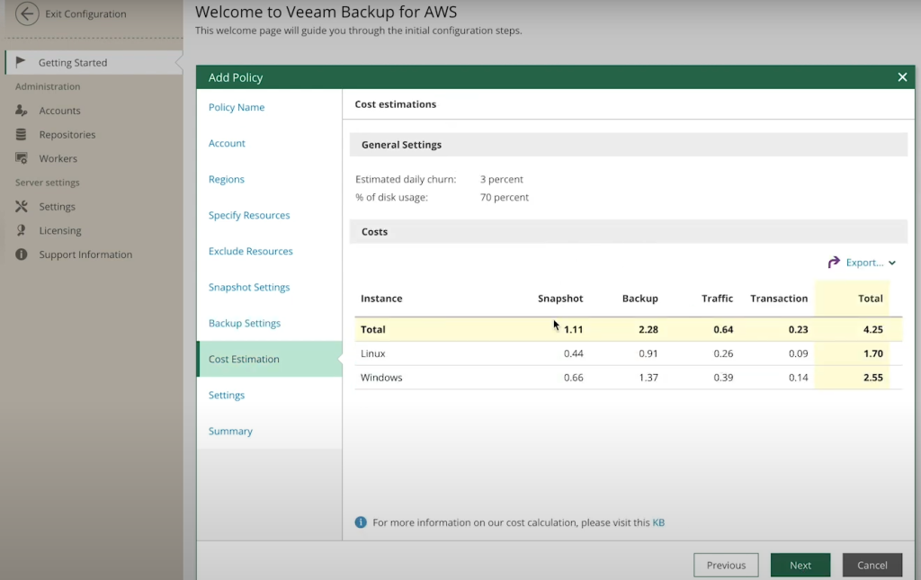The width and height of the screenshot is (921, 580).
Task: Click the Export arrow icon
Action: [833, 262]
